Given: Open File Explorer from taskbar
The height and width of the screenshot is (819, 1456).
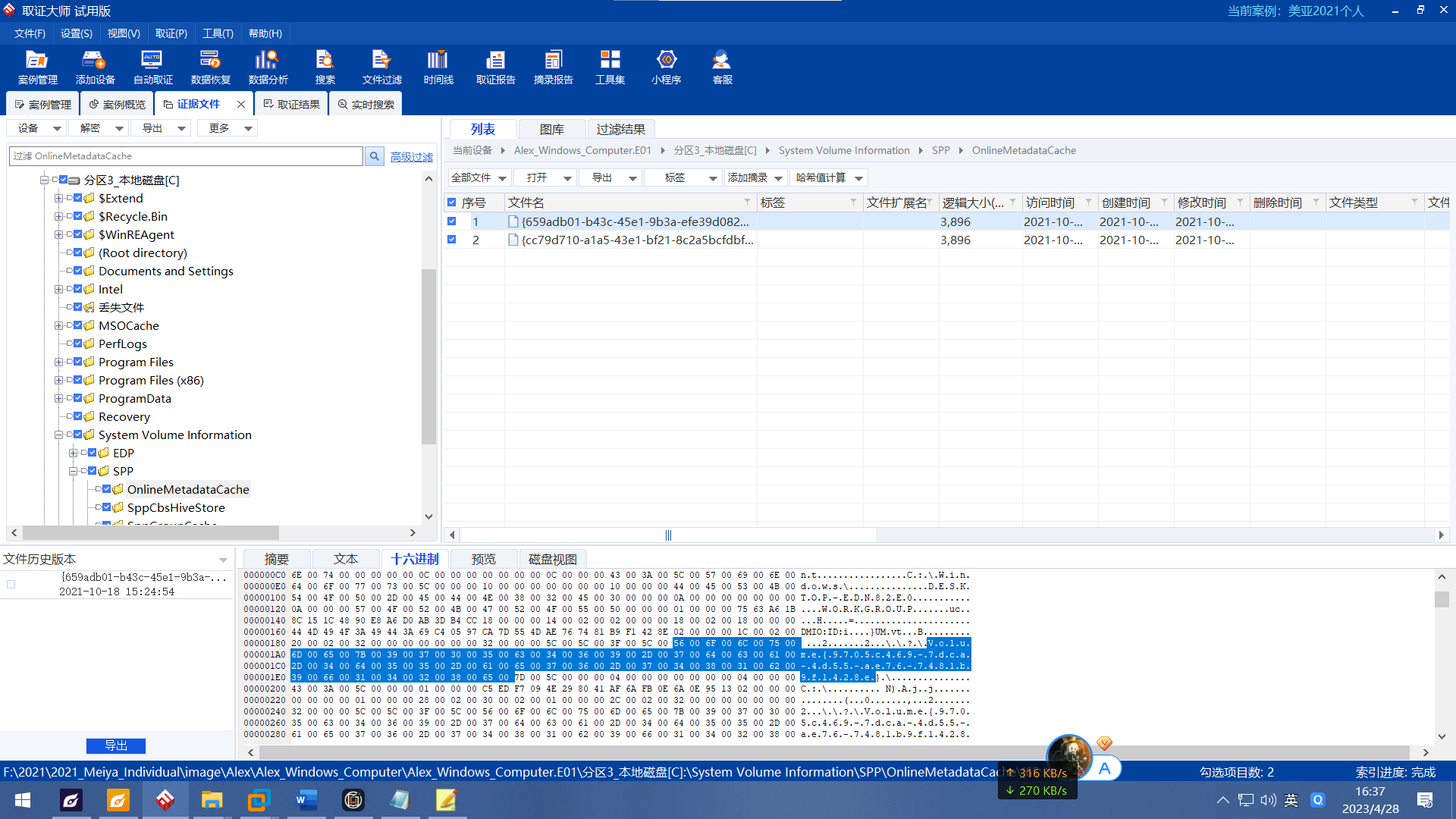Looking at the screenshot, I should (x=212, y=800).
